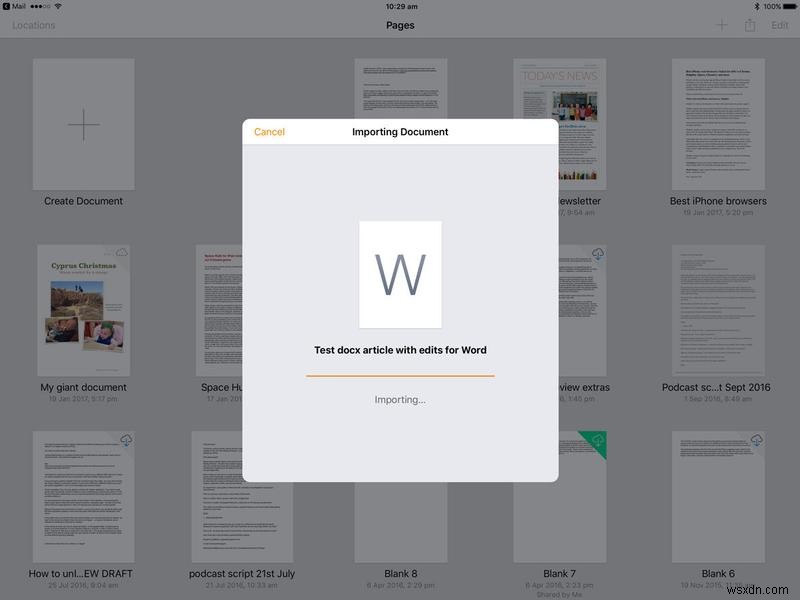Image resolution: width=800 pixels, height=600 pixels.
Task: Tap the Mail indicator in the status bar
Action: (20, 8)
